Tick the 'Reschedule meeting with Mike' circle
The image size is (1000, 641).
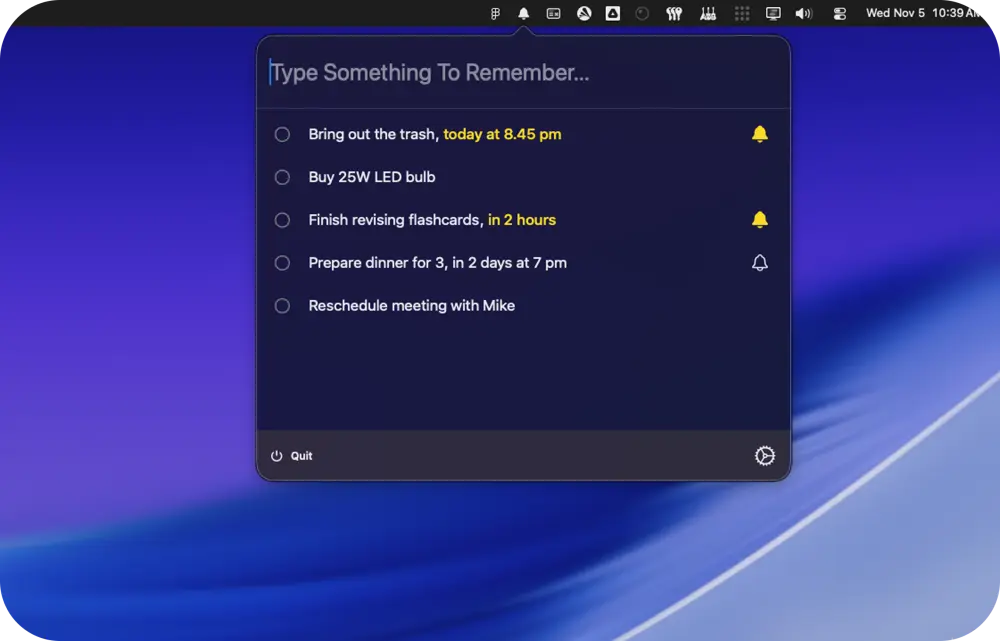click(282, 306)
